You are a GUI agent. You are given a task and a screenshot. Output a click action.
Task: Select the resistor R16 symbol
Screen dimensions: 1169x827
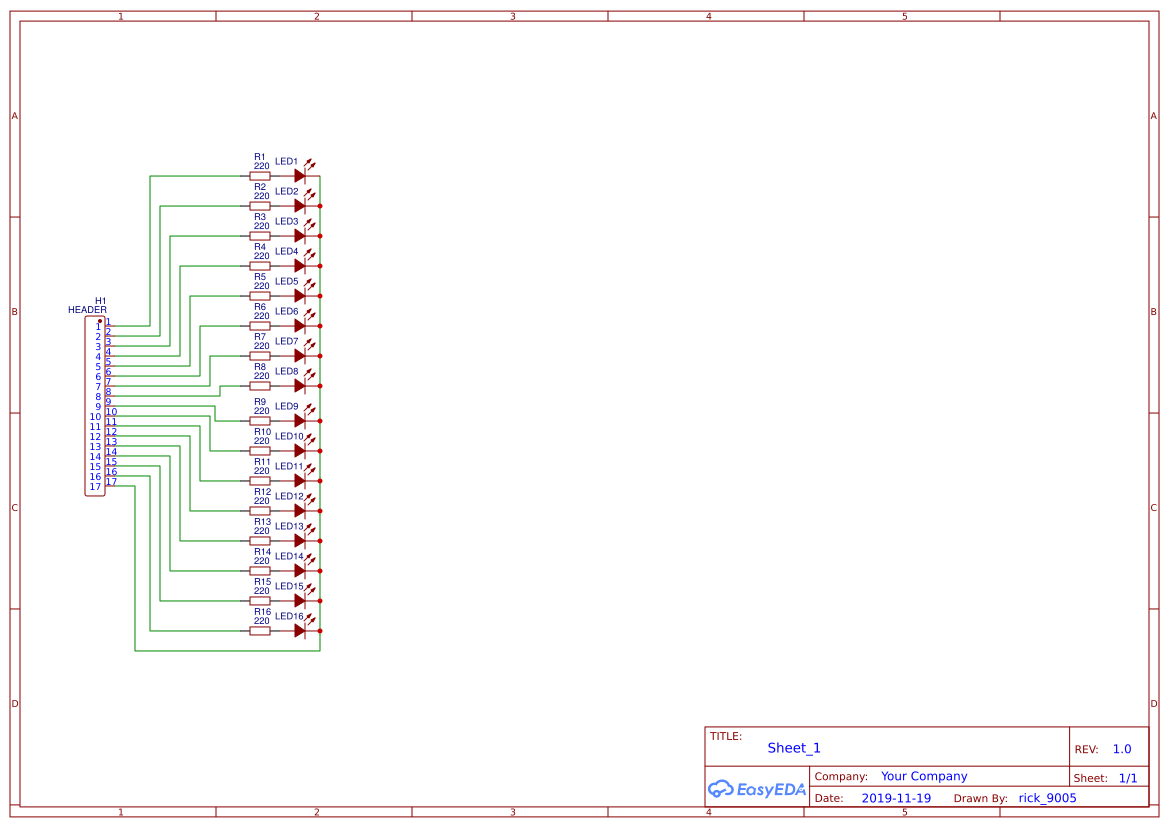coord(260,630)
